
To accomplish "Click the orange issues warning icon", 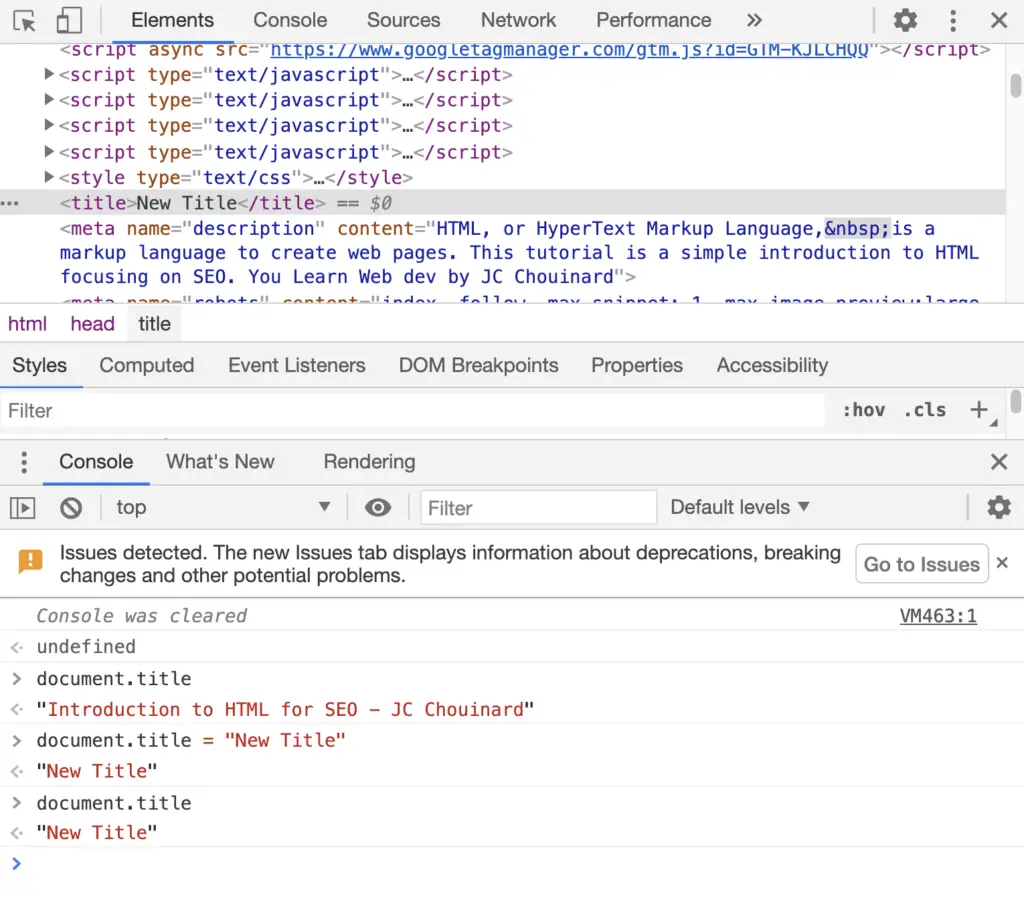I will pos(30,562).
